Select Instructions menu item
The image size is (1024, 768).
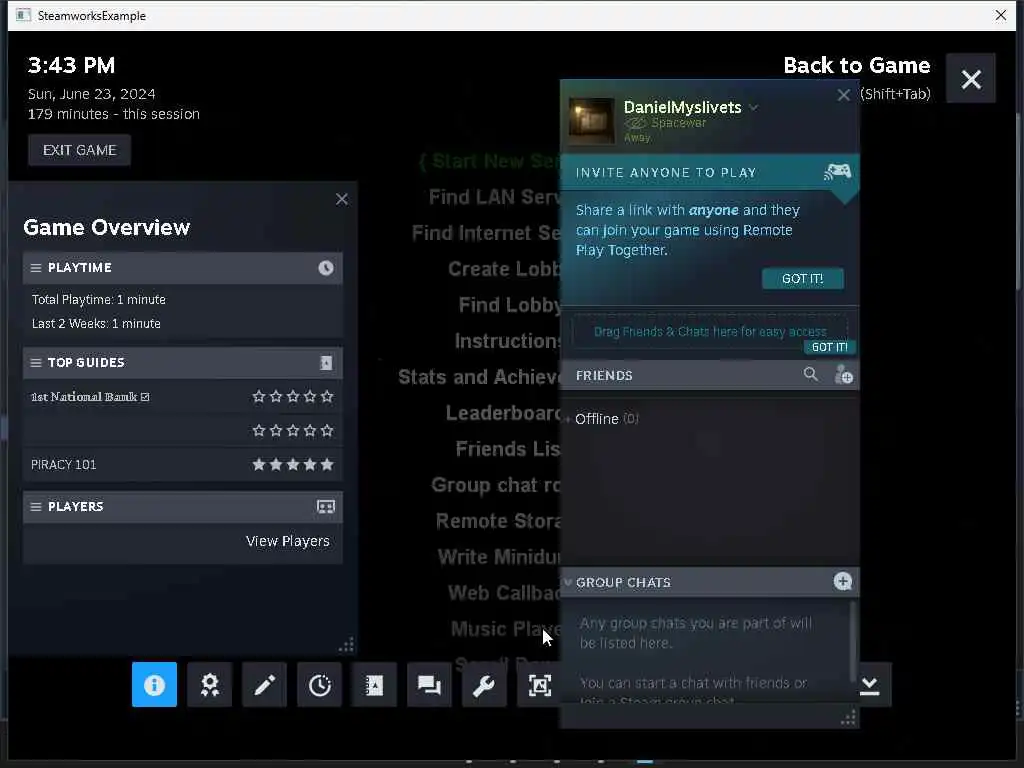tap(507, 341)
